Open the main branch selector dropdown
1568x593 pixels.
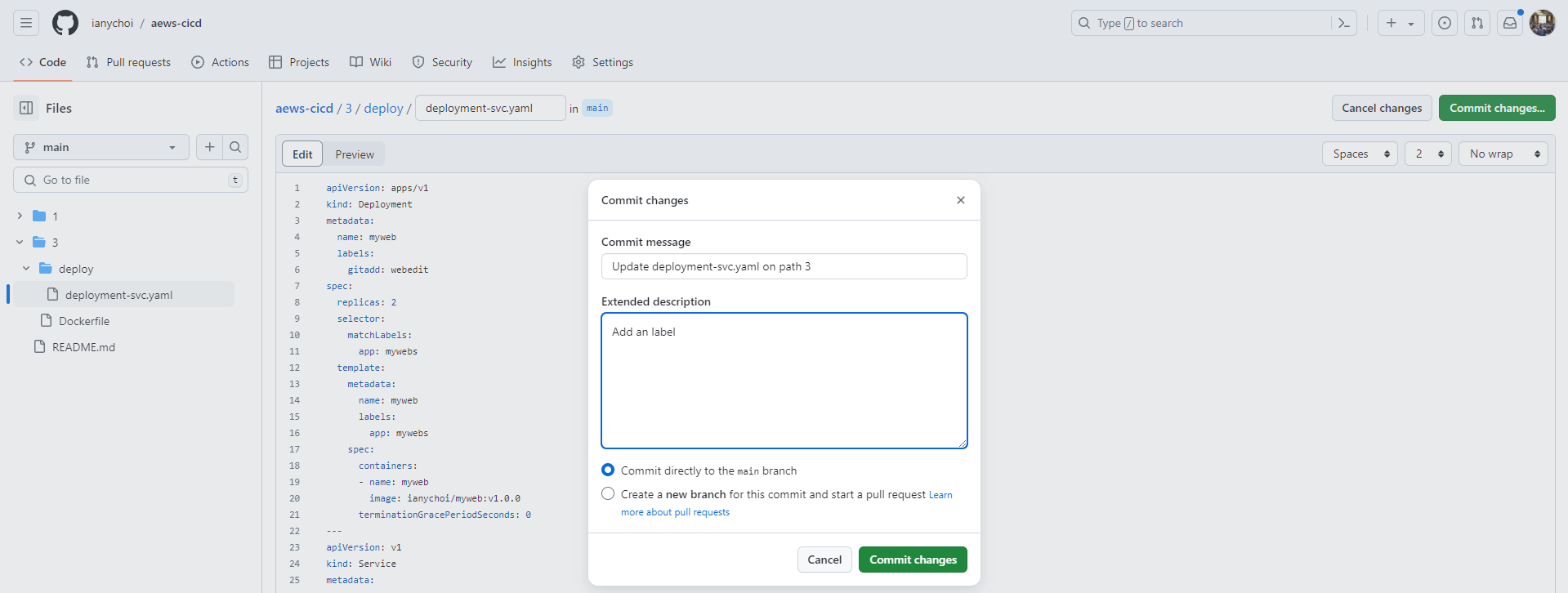[x=101, y=147]
